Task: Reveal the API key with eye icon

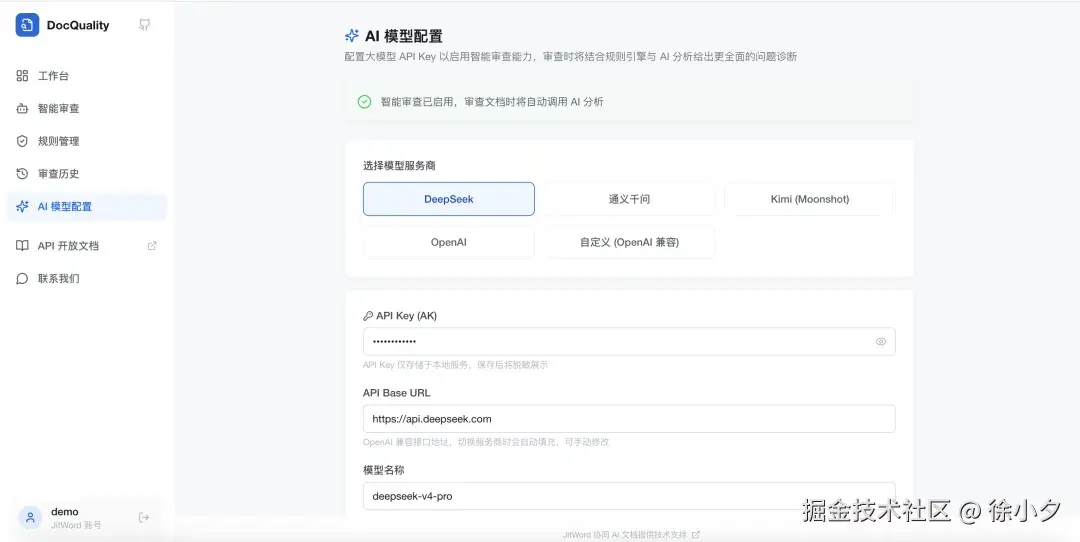Action: click(880, 342)
